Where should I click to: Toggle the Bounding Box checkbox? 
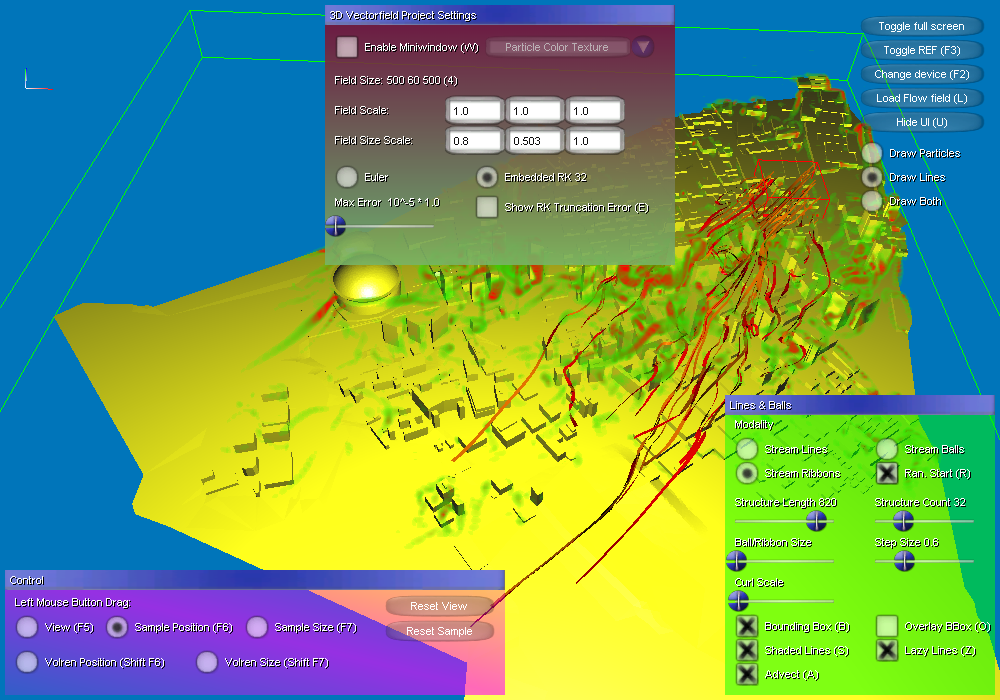(x=747, y=627)
